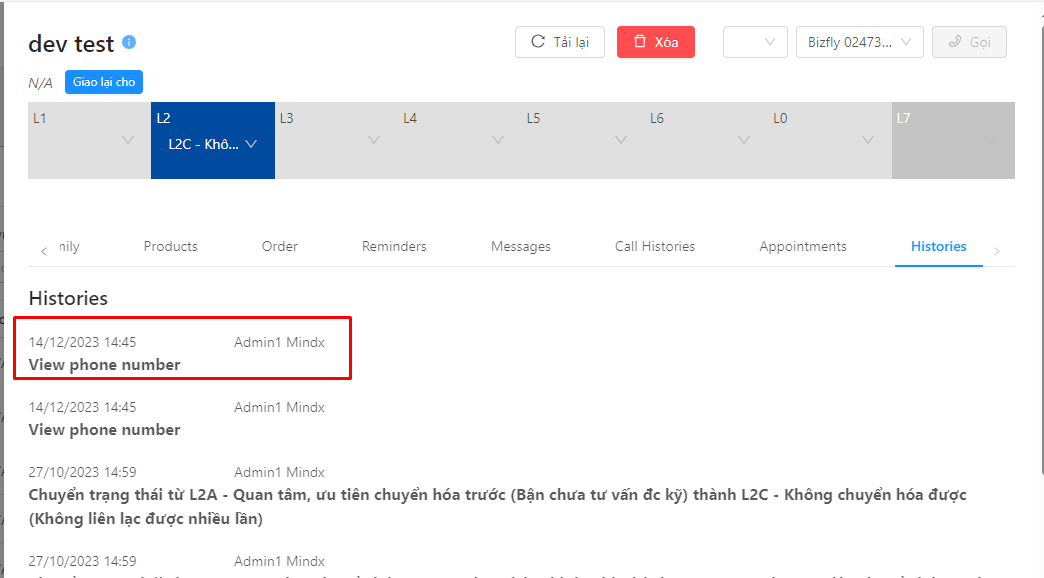
Task: Open the L2C - Khô... stage dropdown
Action: pyautogui.click(x=212, y=144)
